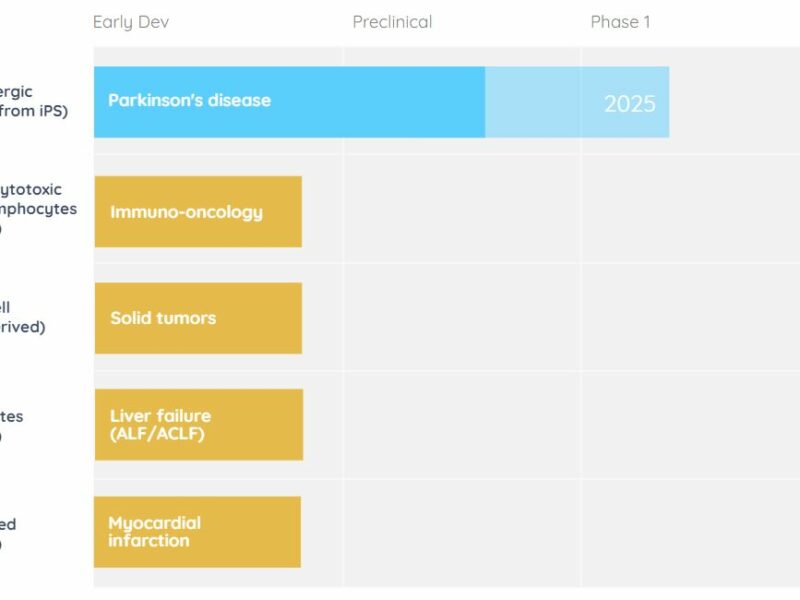
Task: Click the cytotoxic lymphocytes row label
Action: [38, 209]
